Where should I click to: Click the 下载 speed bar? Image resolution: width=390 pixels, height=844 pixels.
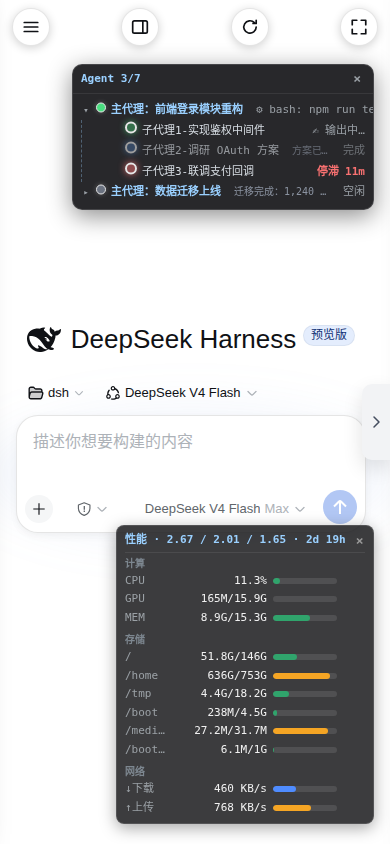[x=305, y=789]
